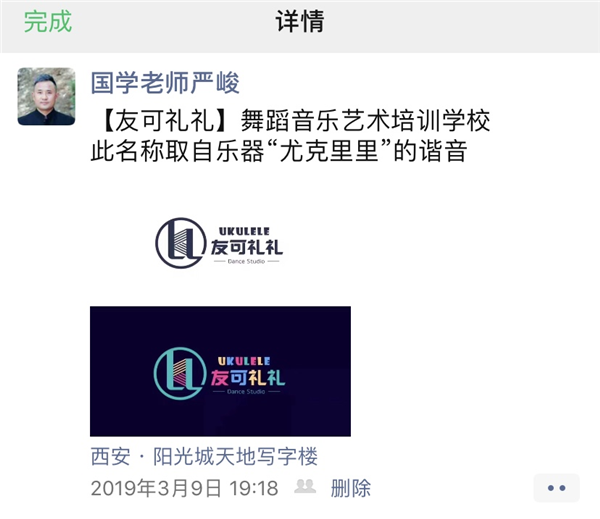Click the circular L logo in white image
600x519 pixels.
tap(181, 243)
